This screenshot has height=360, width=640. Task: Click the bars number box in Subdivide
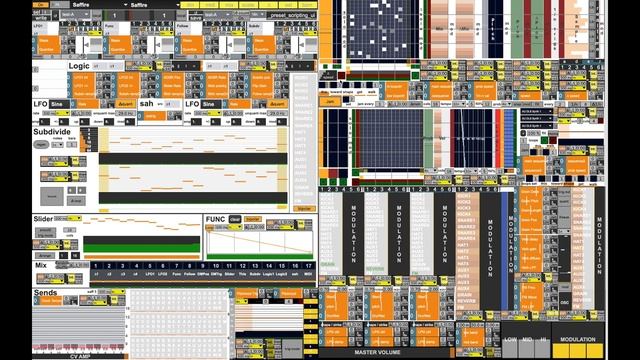(71, 144)
